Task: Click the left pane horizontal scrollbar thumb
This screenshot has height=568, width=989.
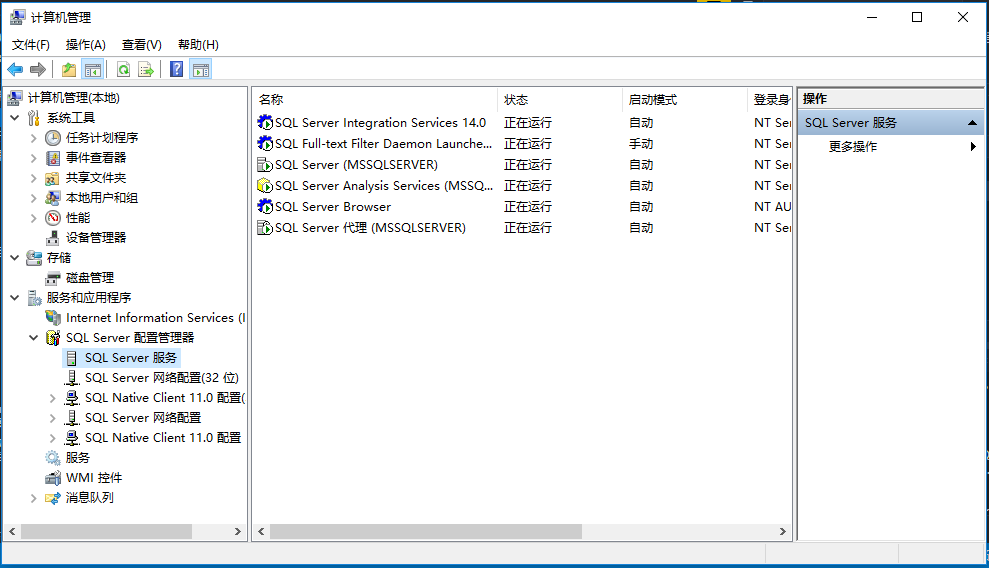Action: [106, 531]
